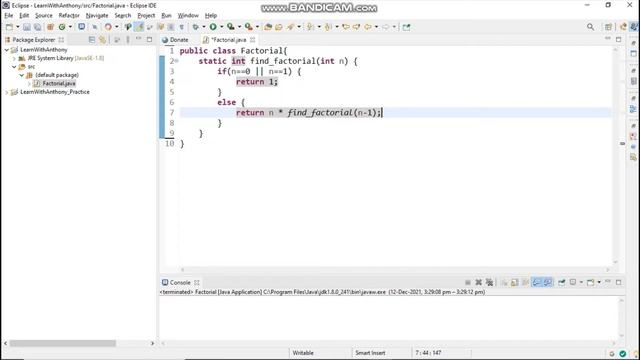Viewport: 640px width, 360px height.
Task: Click the New file toolbar icon
Action: [9, 27]
